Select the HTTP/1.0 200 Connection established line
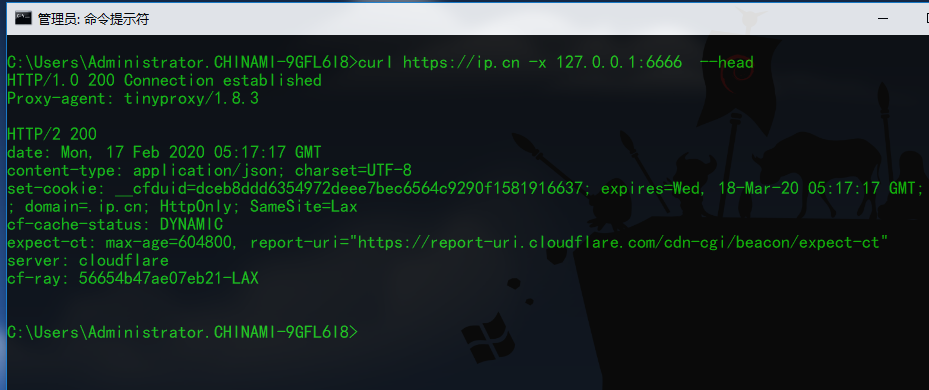The width and height of the screenshot is (929, 390). click(x=164, y=80)
